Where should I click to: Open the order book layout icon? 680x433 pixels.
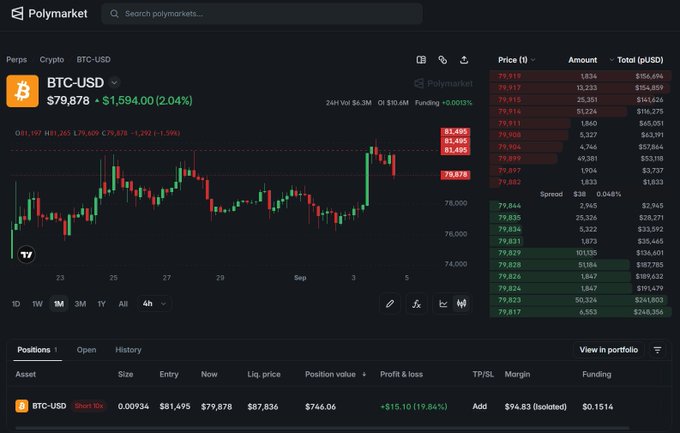click(421, 60)
